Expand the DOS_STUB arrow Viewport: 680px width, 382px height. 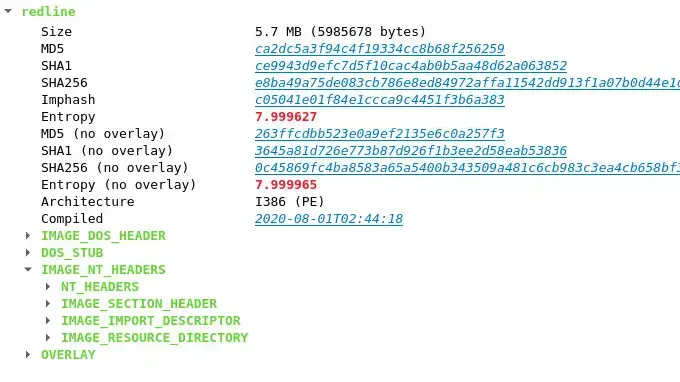(x=28, y=252)
